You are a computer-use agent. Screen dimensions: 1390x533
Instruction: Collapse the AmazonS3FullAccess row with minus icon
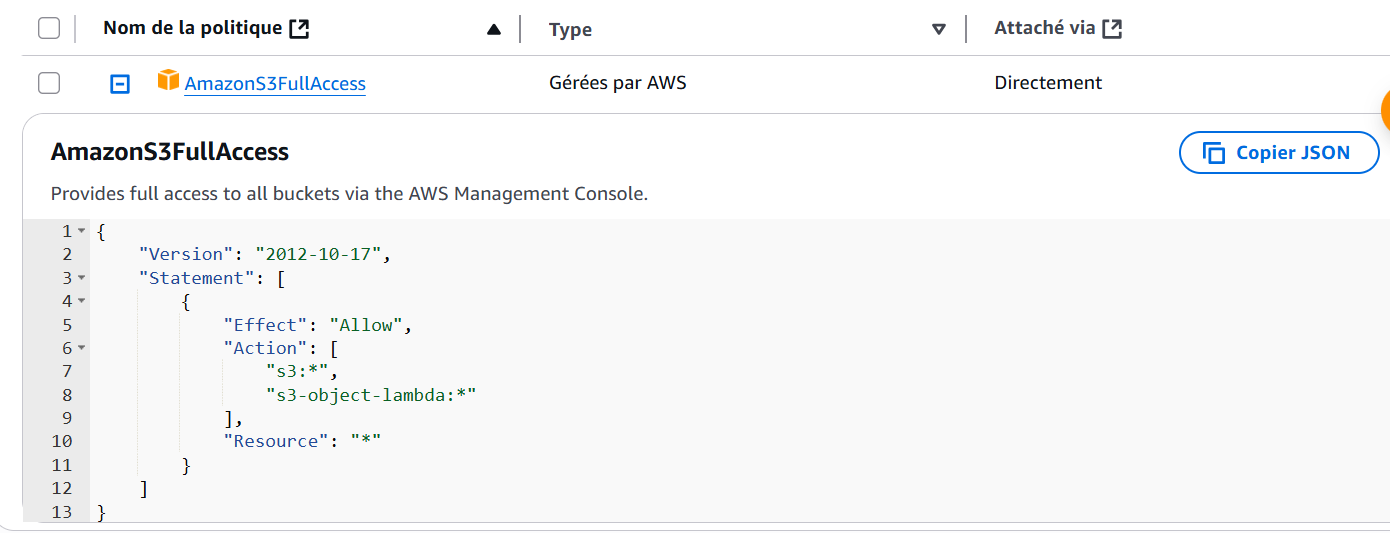(x=119, y=84)
